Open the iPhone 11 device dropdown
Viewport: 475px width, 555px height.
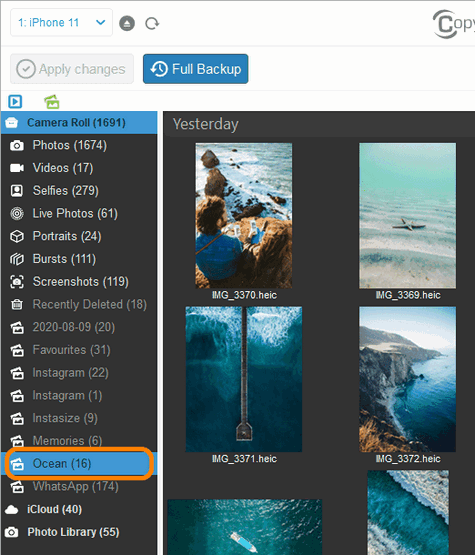(x=62, y=23)
